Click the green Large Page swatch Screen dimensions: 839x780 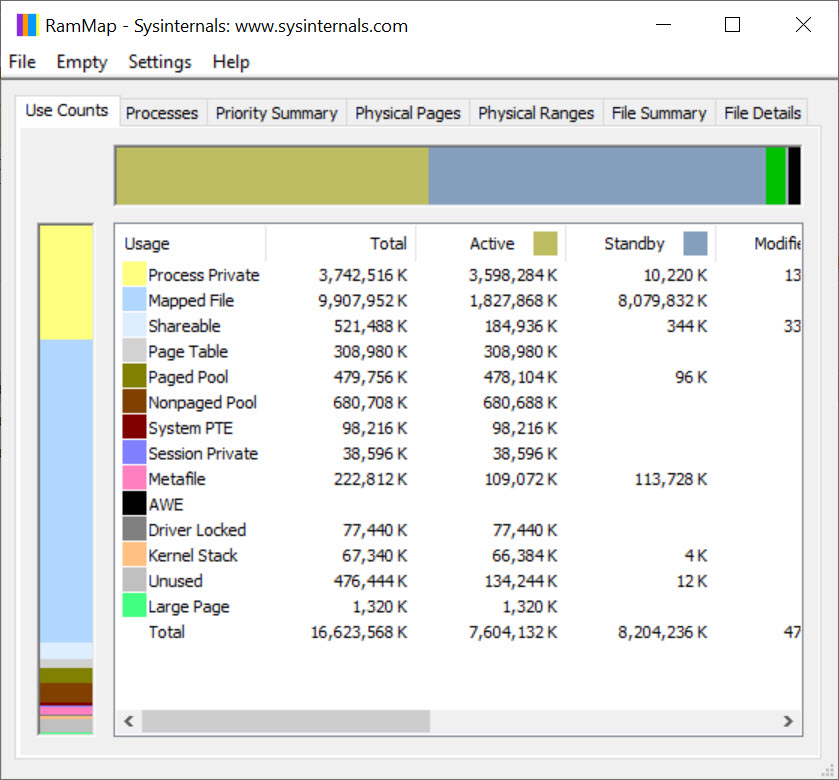point(134,606)
